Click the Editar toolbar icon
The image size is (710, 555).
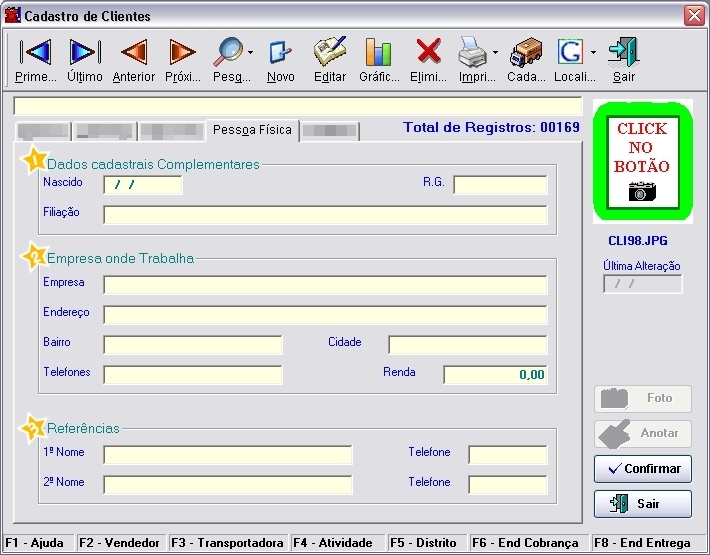[330, 59]
